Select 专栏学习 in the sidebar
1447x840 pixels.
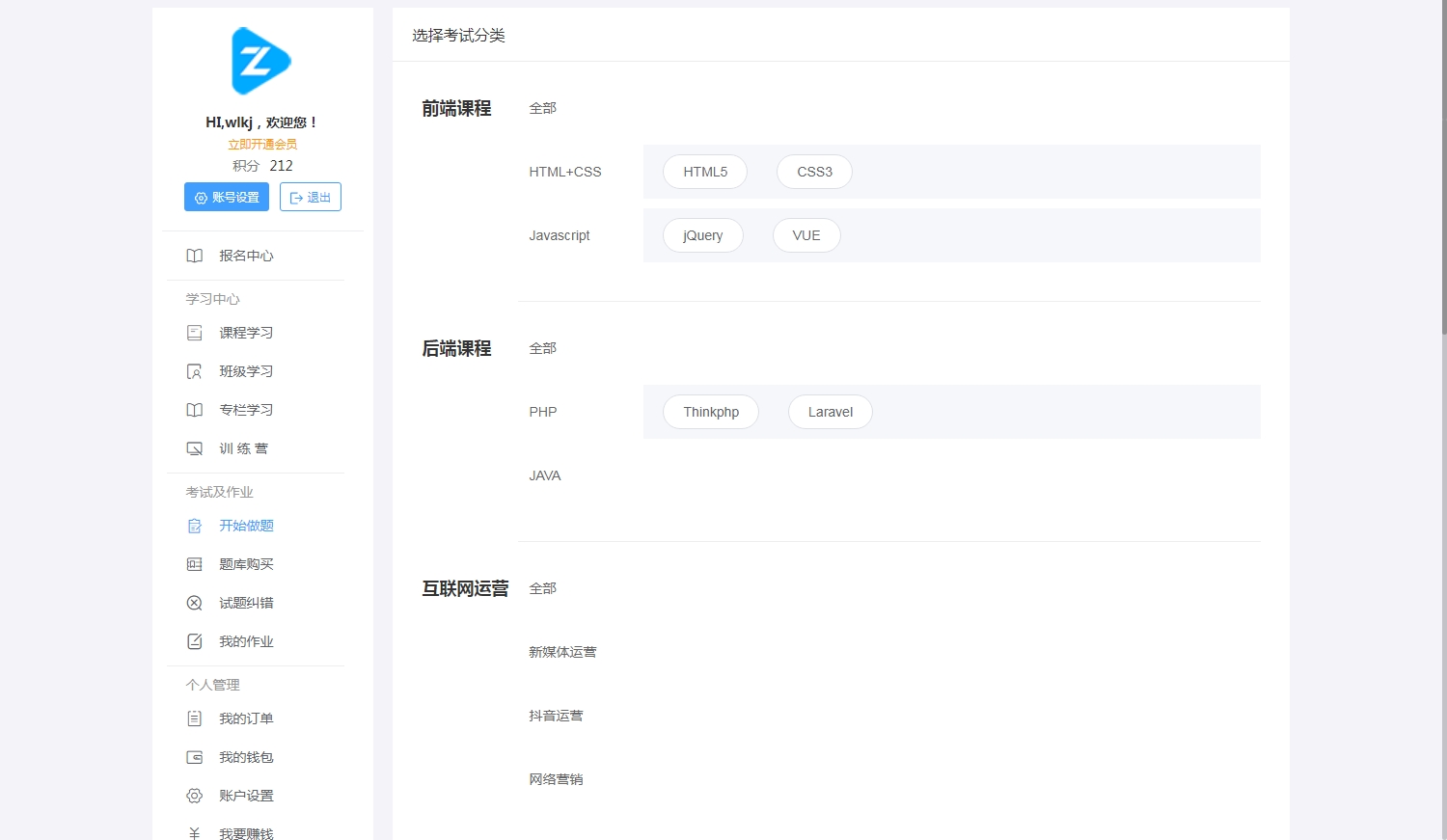click(x=246, y=410)
